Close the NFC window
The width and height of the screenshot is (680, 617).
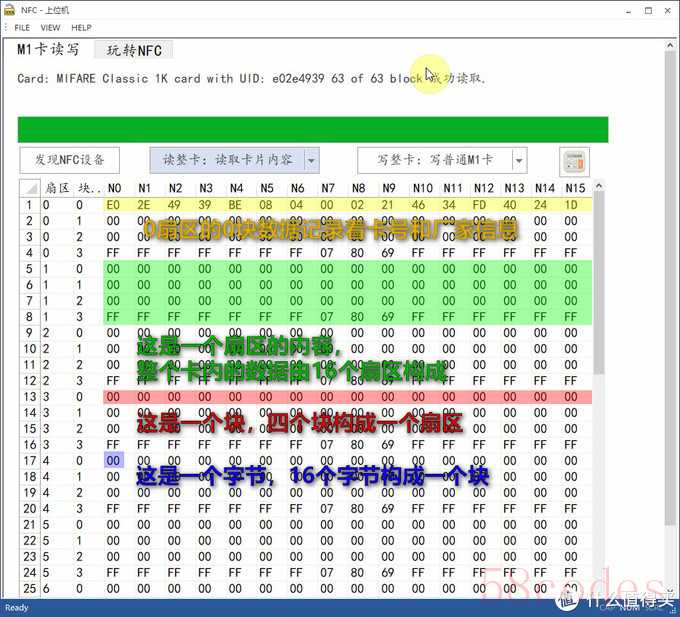click(668, 11)
